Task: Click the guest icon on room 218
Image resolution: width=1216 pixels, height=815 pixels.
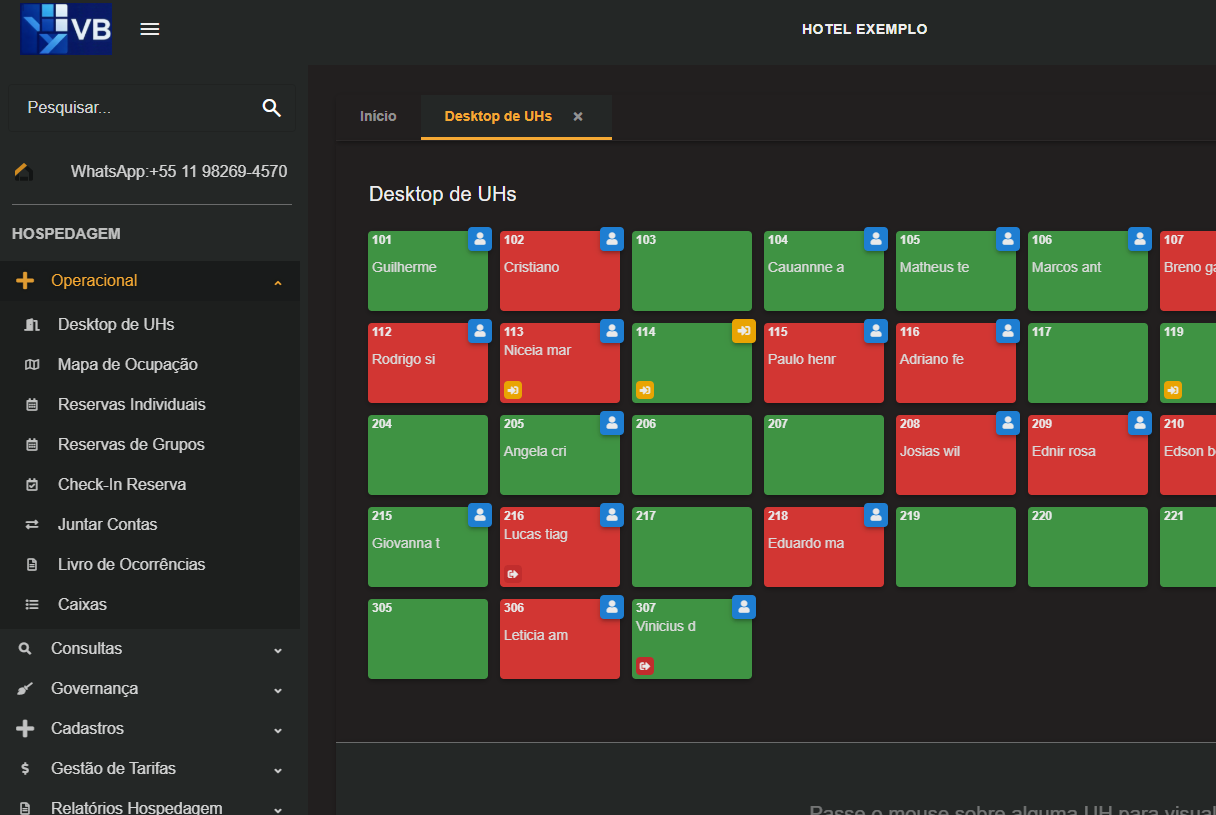Action: tap(876, 515)
